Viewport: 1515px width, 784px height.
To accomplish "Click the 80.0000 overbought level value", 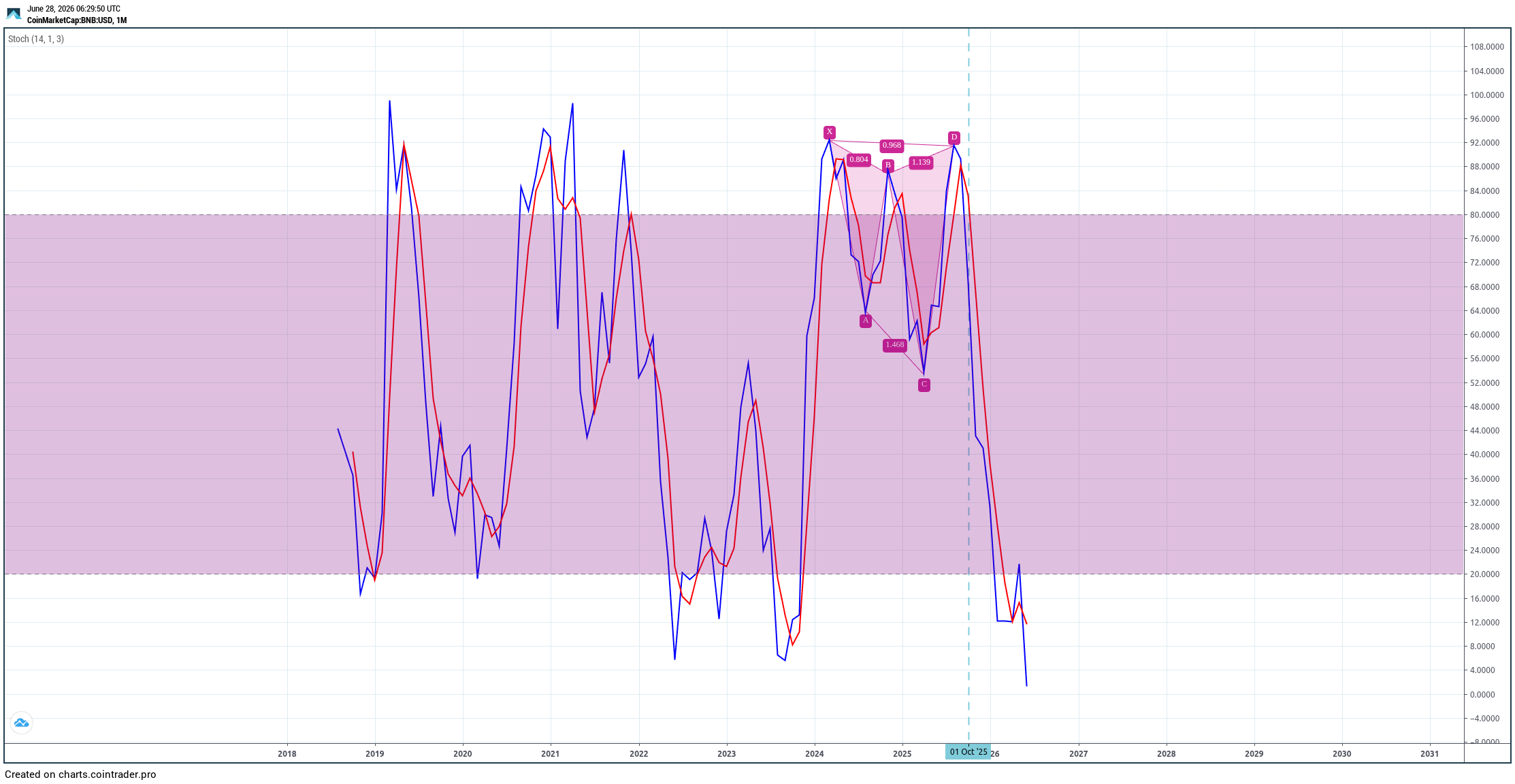I will coord(1484,215).
